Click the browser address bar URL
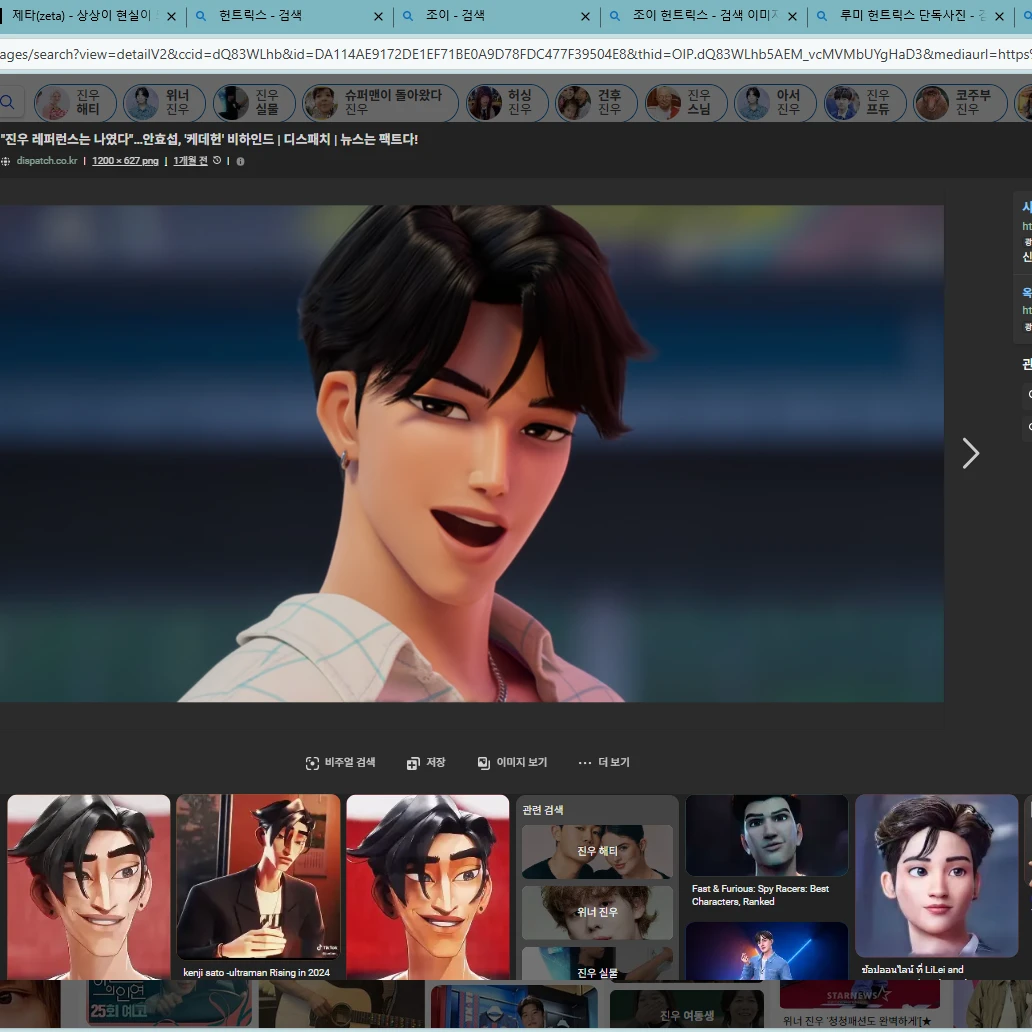1032x1032 pixels. pos(516,54)
